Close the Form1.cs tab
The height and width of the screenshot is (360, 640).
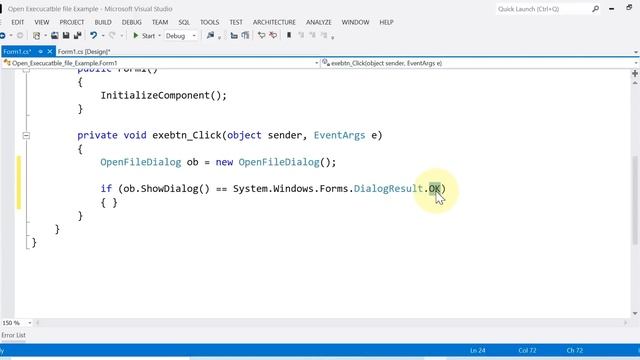(x=50, y=52)
